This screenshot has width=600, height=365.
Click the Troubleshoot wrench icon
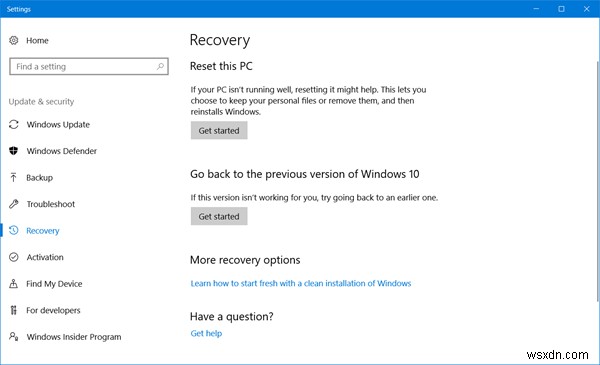tap(14, 204)
